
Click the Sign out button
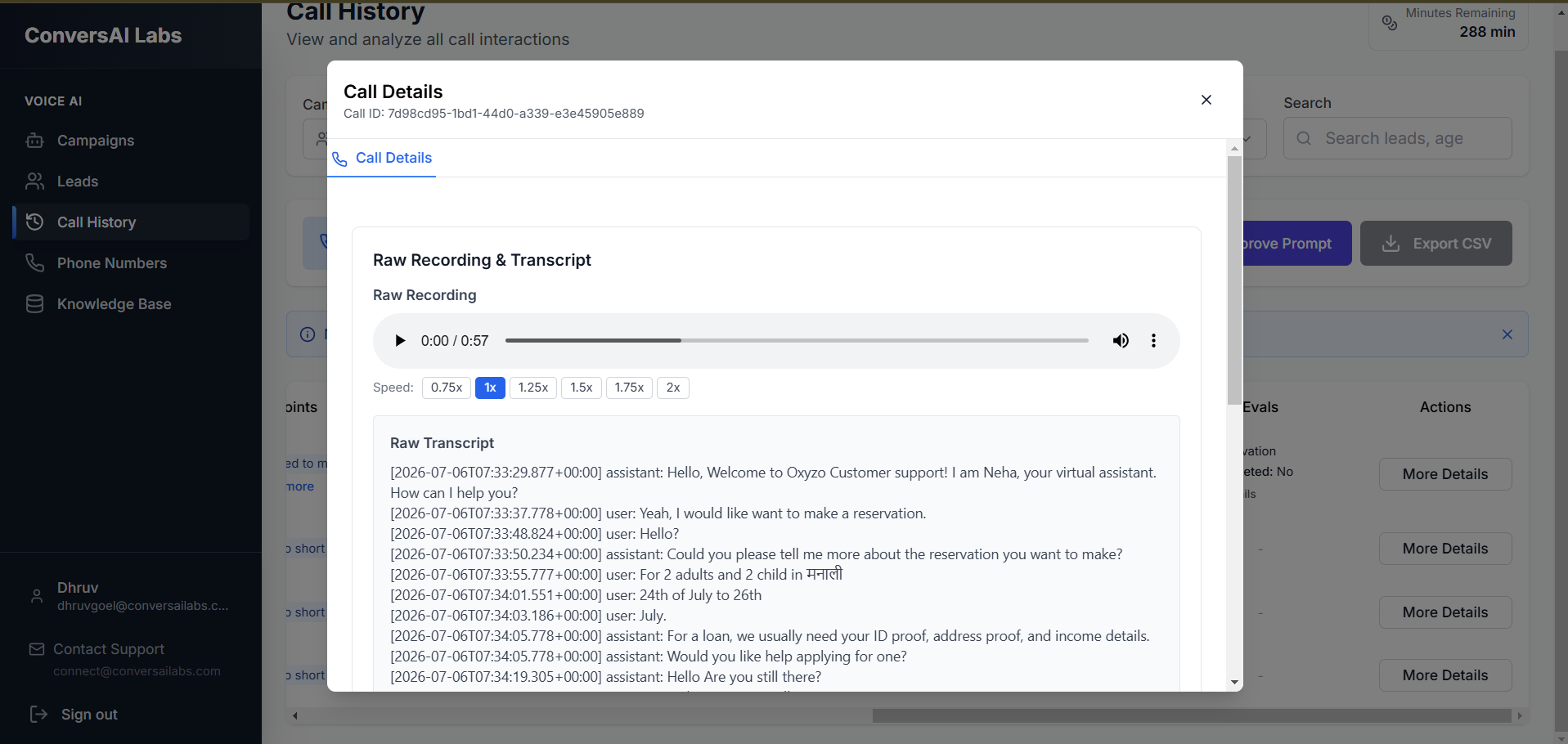[74, 715]
